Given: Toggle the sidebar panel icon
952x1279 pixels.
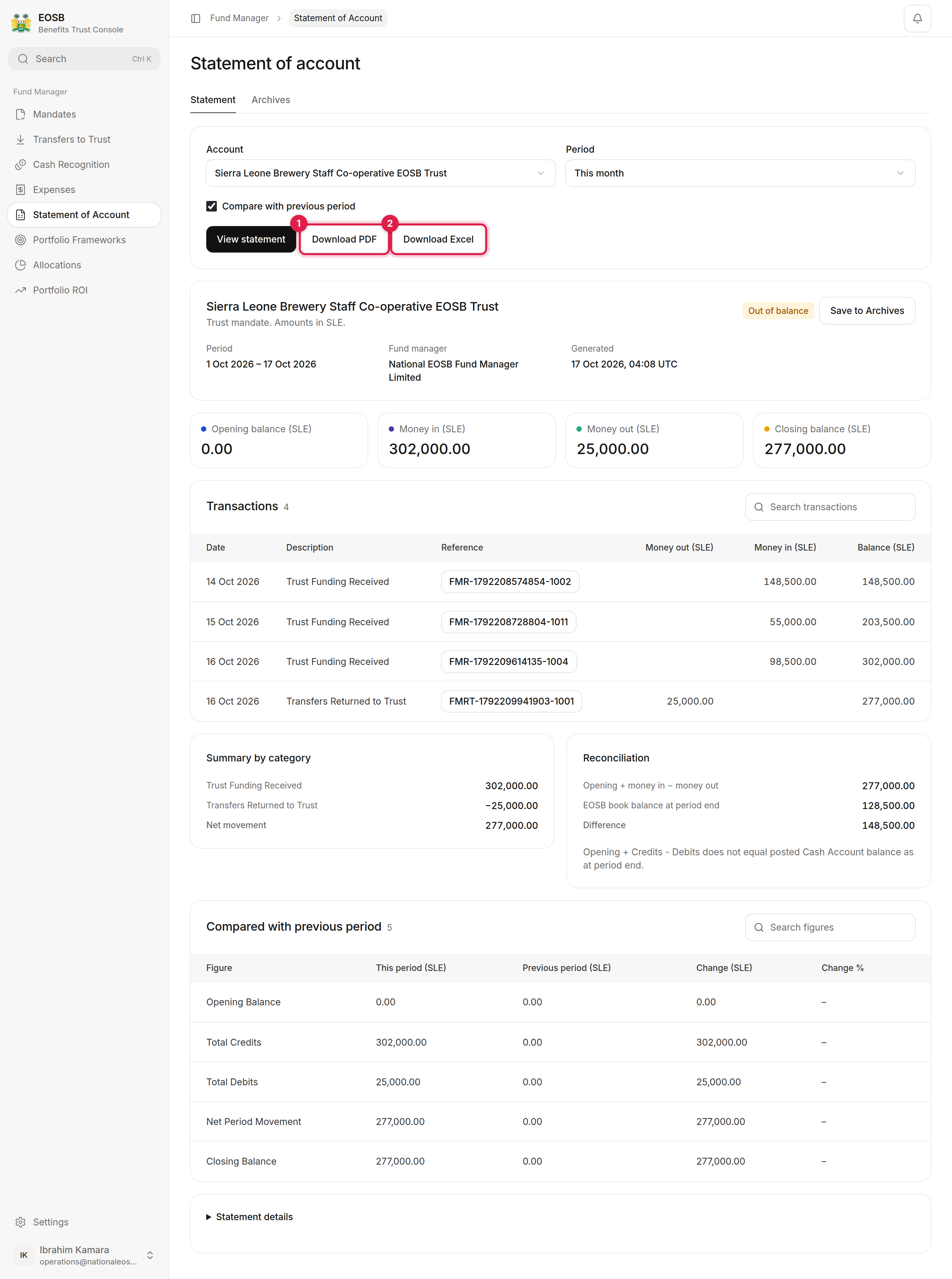Looking at the screenshot, I should click(x=195, y=19).
